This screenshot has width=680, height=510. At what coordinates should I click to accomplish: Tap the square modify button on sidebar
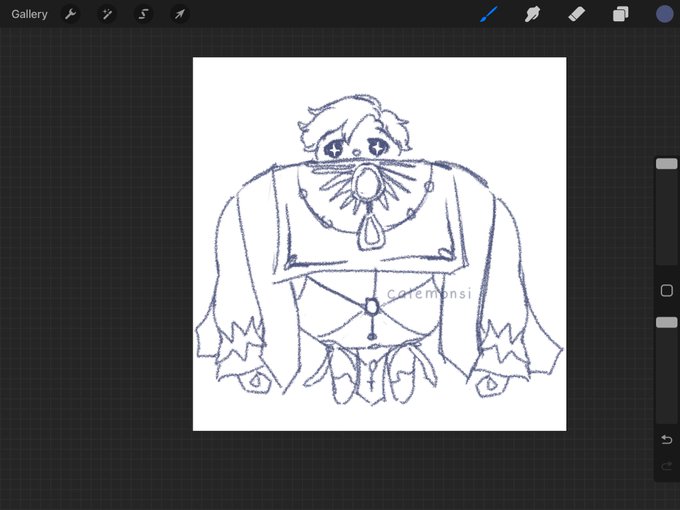(667, 290)
